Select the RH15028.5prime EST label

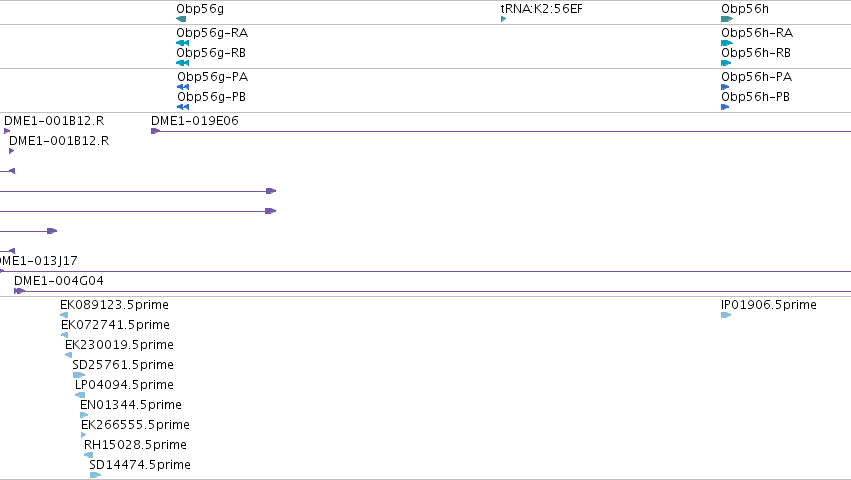point(135,445)
